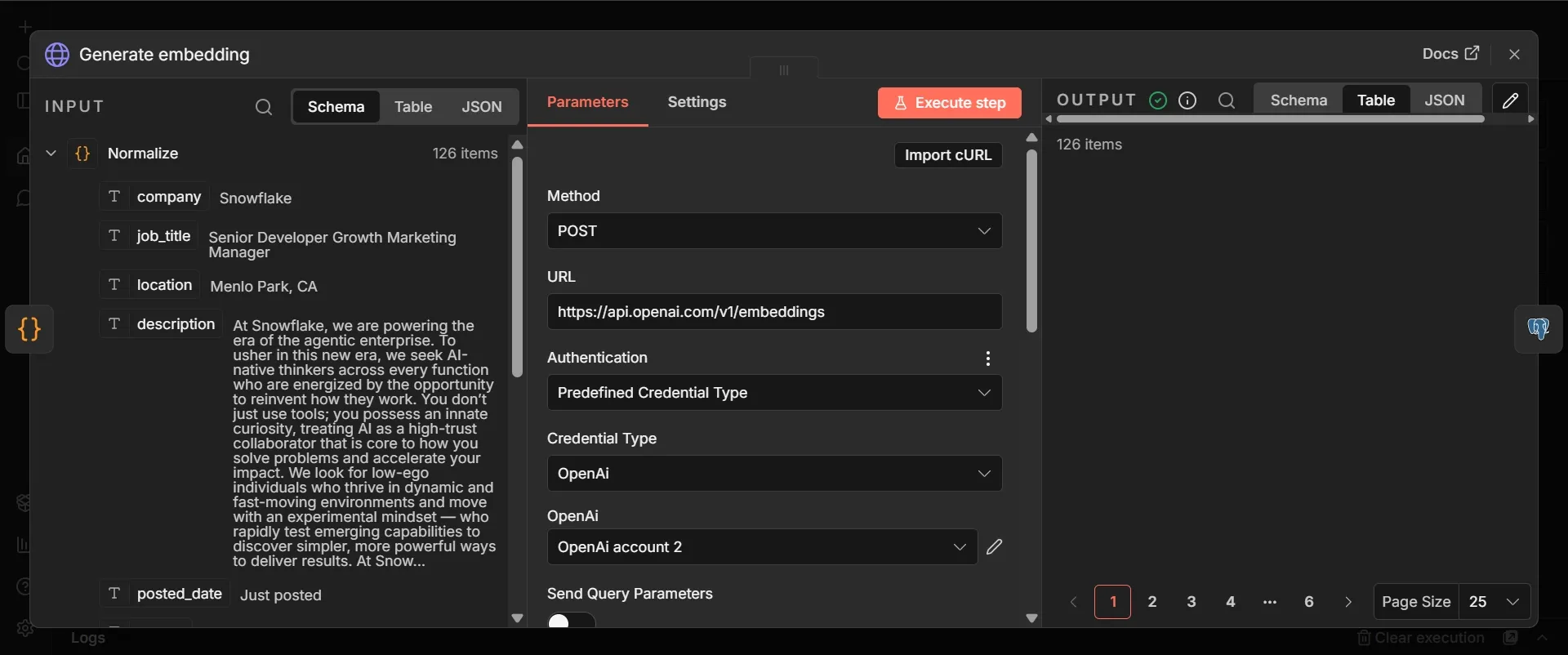1568x655 pixels.
Task: Go to output page 4
Action: [1231, 602]
